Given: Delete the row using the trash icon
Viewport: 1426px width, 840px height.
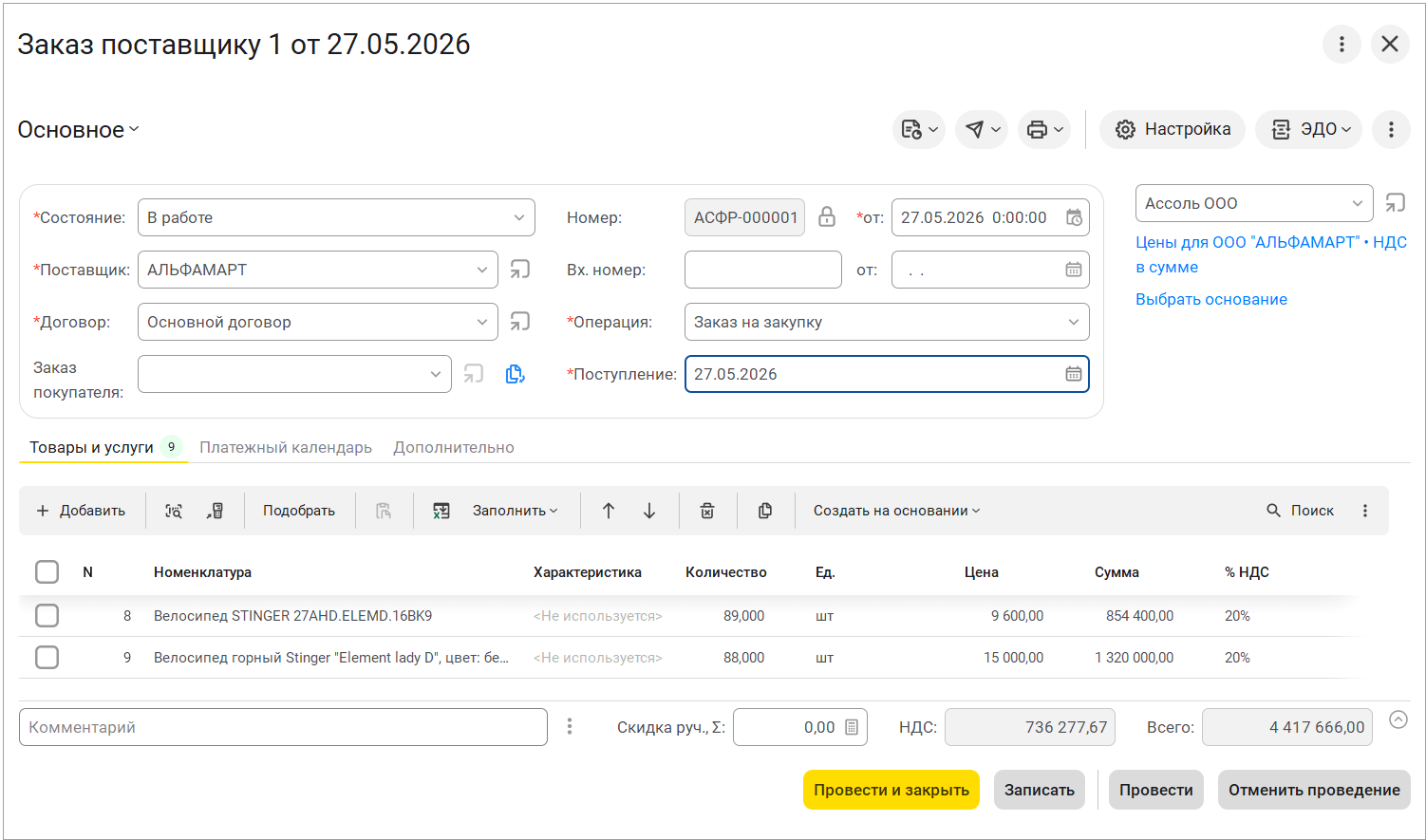Looking at the screenshot, I should tap(707, 511).
